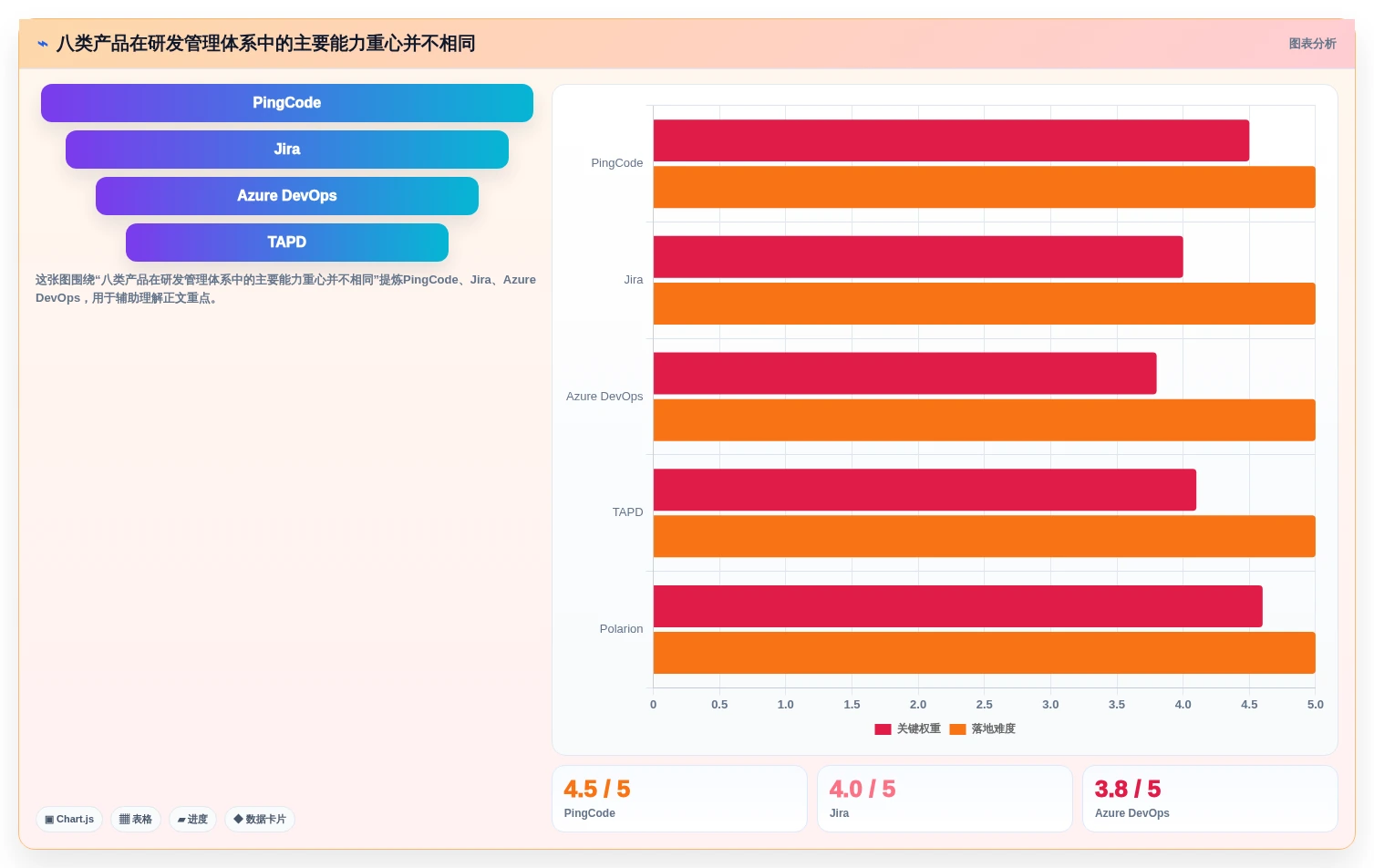
Task: Click the red Polarion 关键权重 bar
Action: (x=957, y=606)
